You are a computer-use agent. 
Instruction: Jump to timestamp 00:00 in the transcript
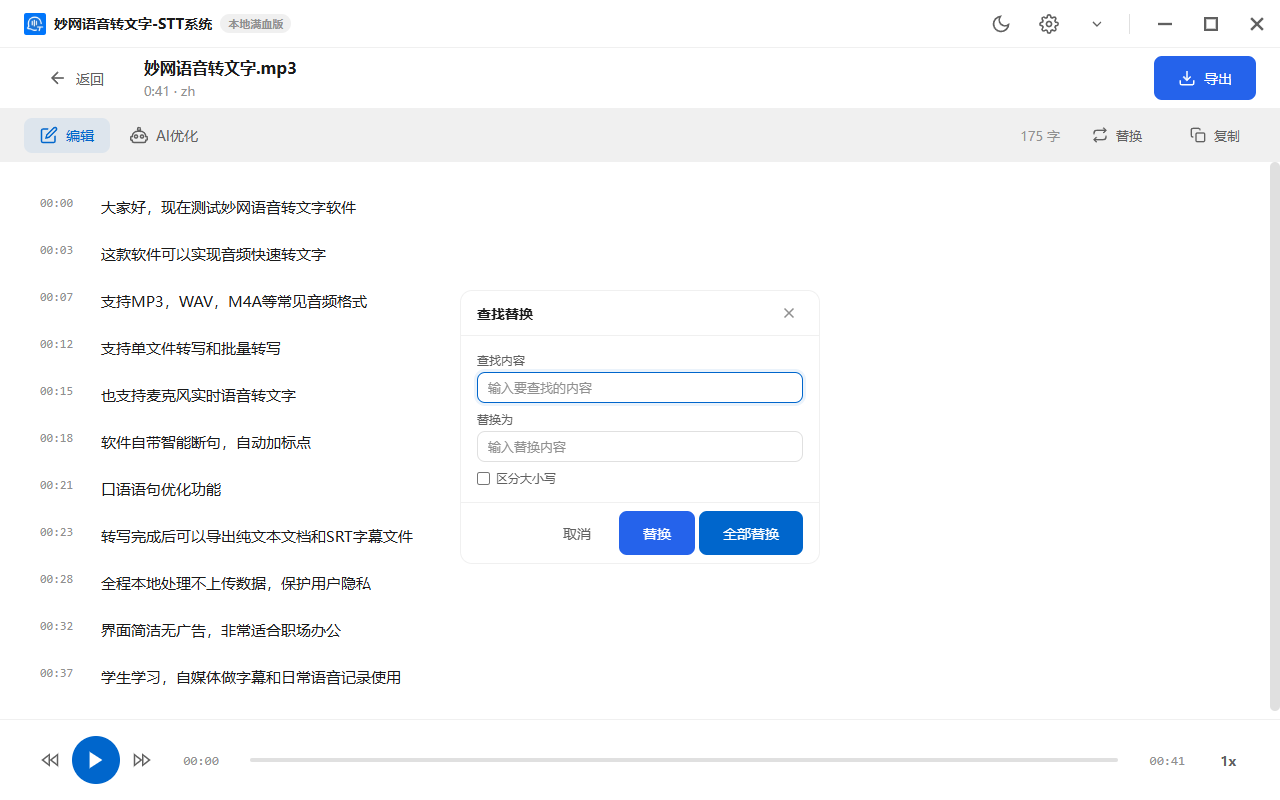click(x=56, y=204)
